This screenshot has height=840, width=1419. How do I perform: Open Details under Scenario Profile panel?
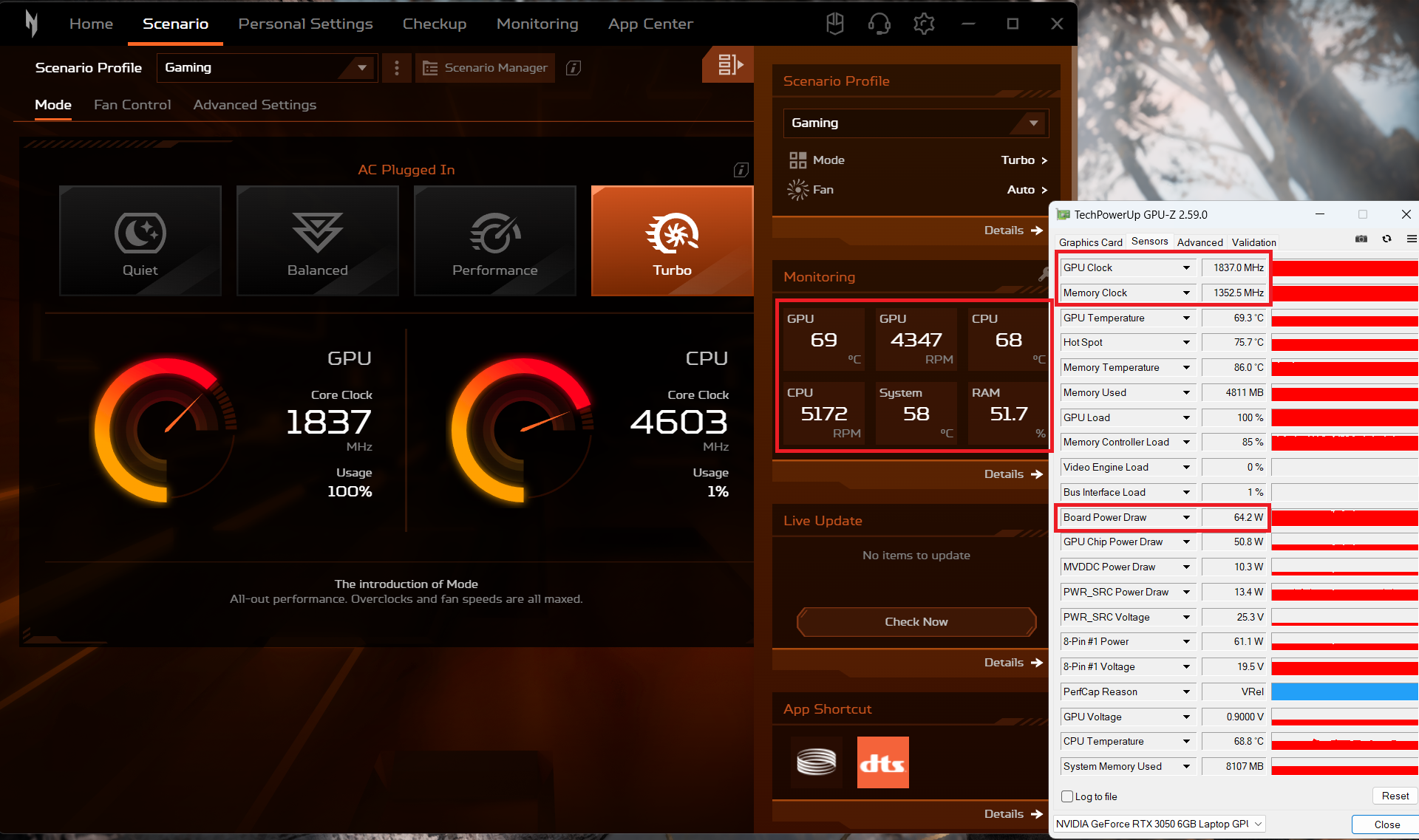pos(1013,231)
